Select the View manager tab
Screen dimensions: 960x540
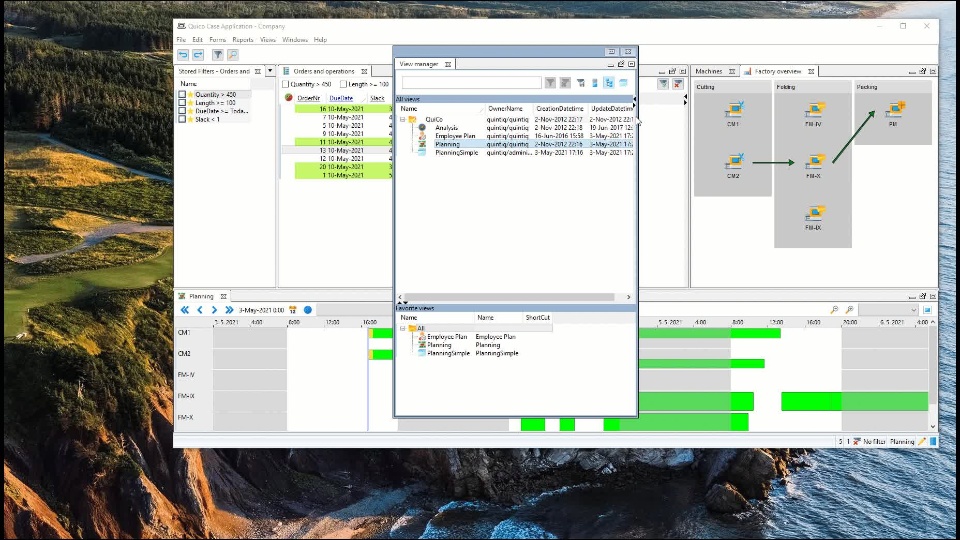419,64
